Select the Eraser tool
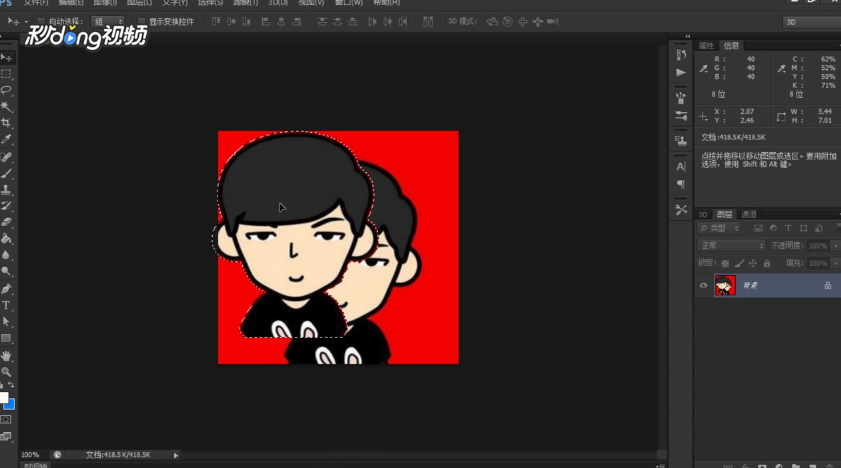Screen dimensions: 841x468 pyautogui.click(x=6, y=222)
